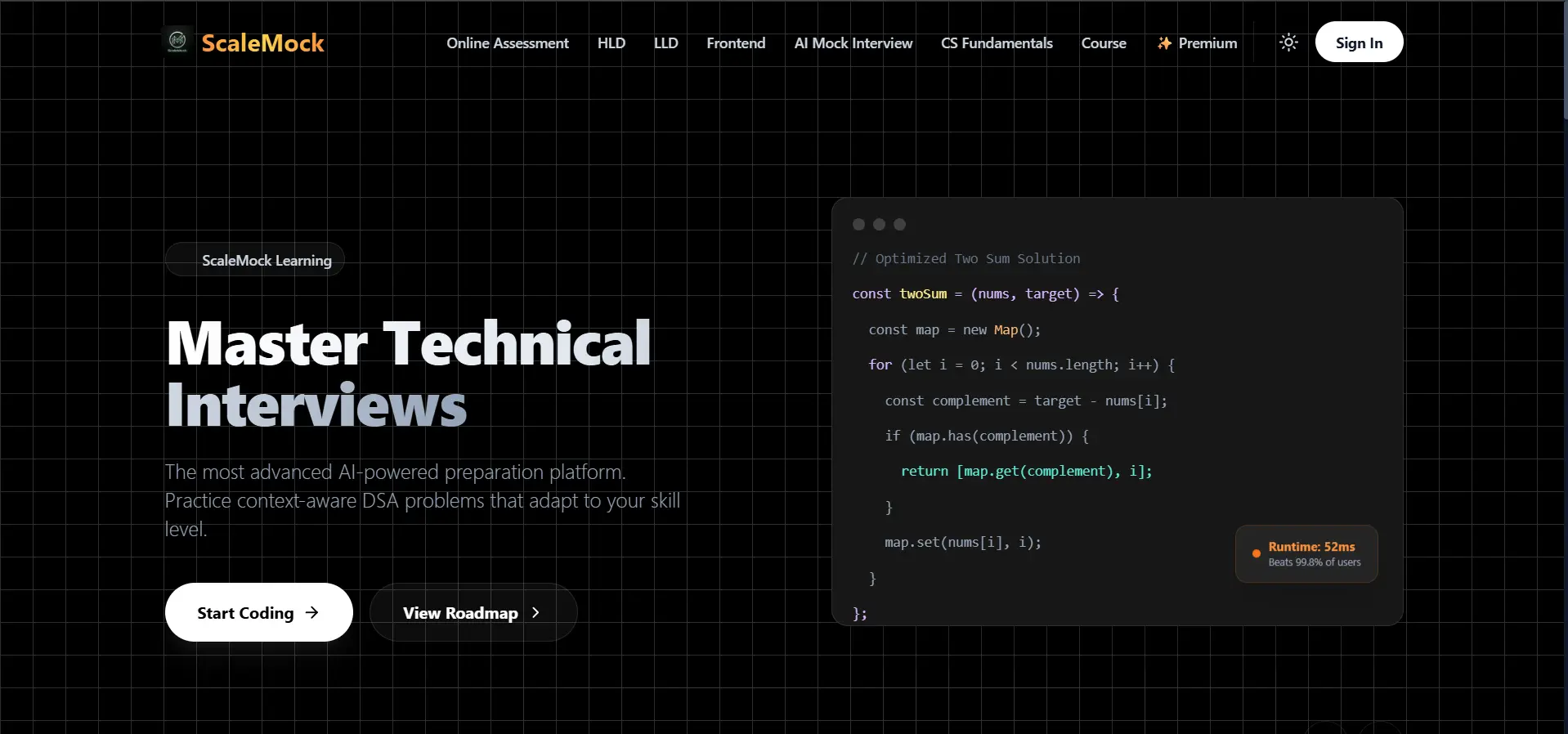Click the ScaleMock brand name text
Image resolution: width=1568 pixels, height=734 pixels.
[262, 43]
